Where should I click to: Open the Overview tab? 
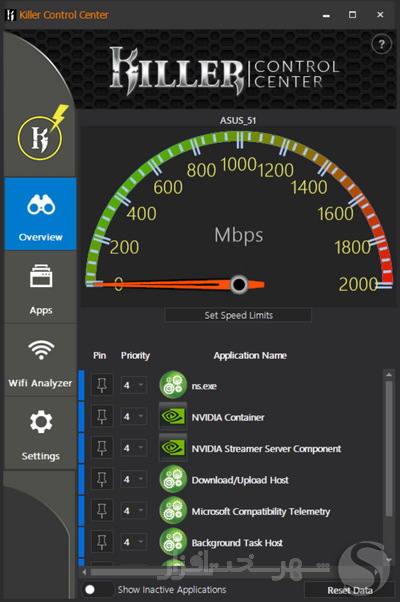pos(41,214)
